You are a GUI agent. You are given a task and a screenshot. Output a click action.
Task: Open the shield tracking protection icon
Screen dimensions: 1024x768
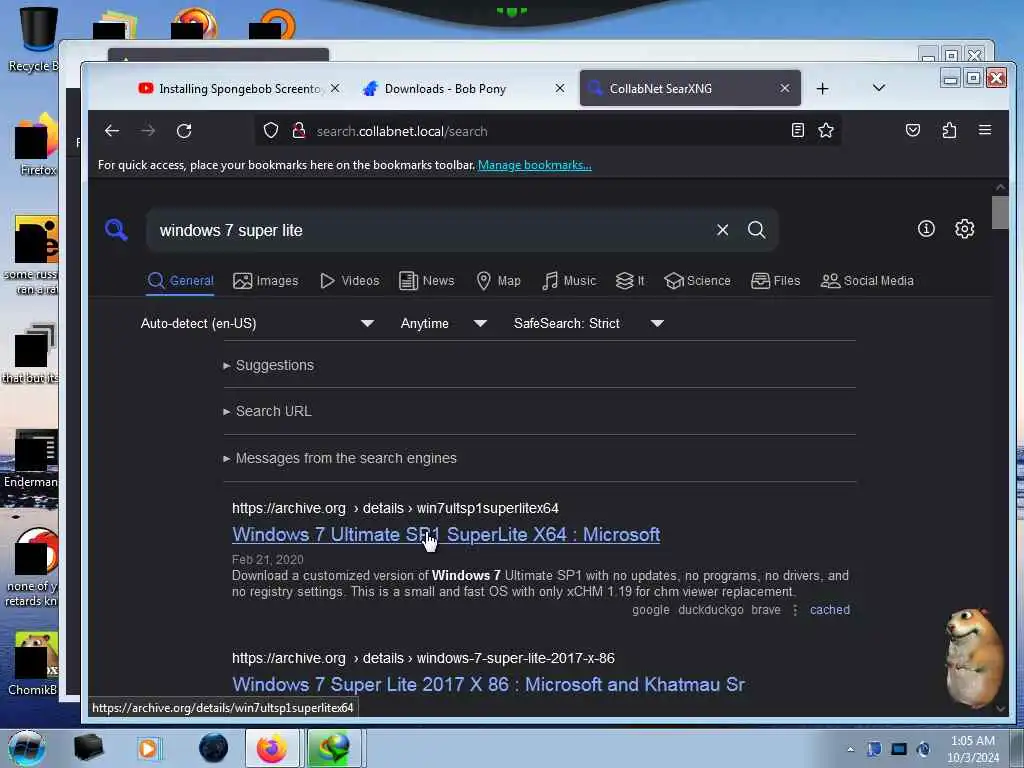(271, 131)
